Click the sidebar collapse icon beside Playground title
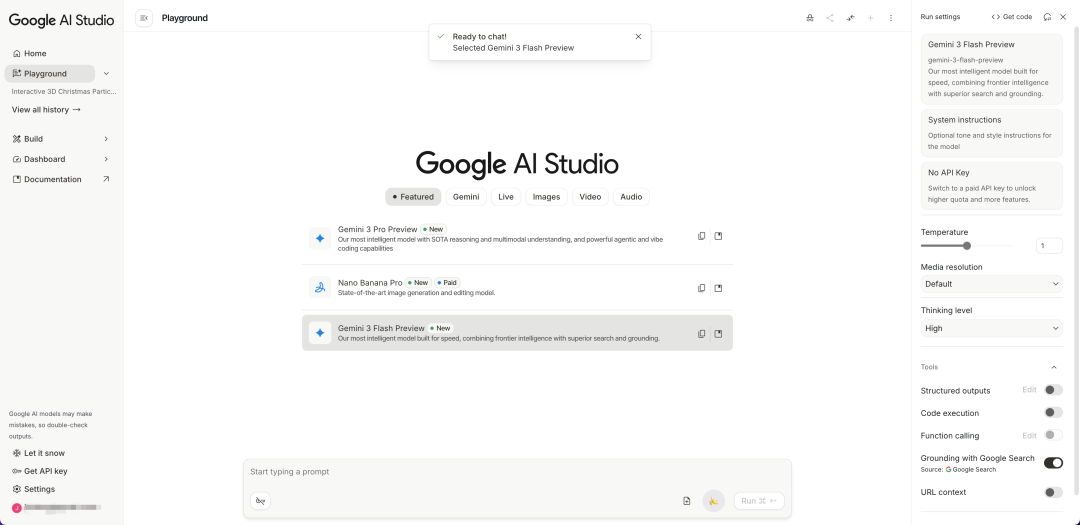The width and height of the screenshot is (1080, 525). (x=144, y=18)
